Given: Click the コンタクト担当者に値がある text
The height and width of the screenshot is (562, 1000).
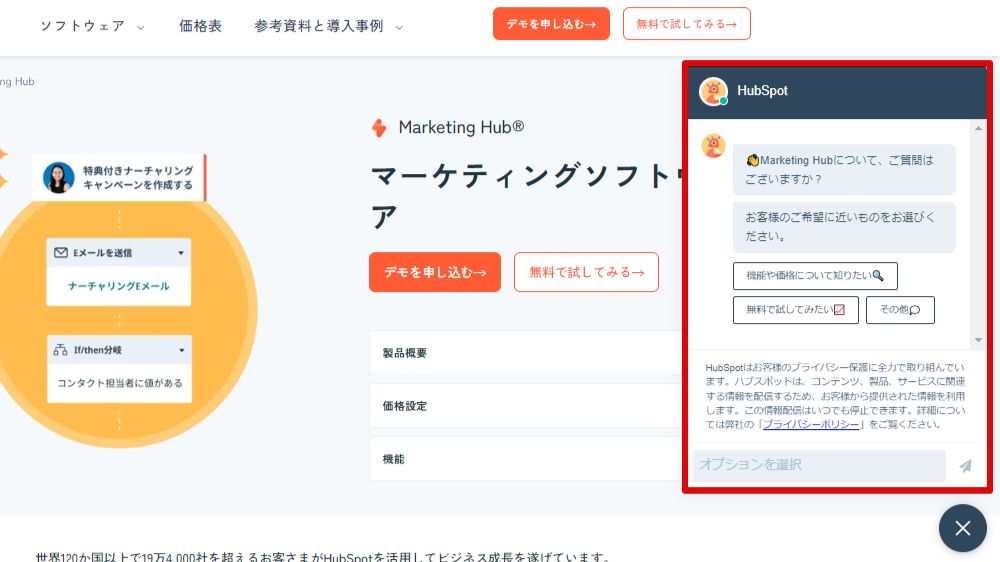Looking at the screenshot, I should 120,383.
